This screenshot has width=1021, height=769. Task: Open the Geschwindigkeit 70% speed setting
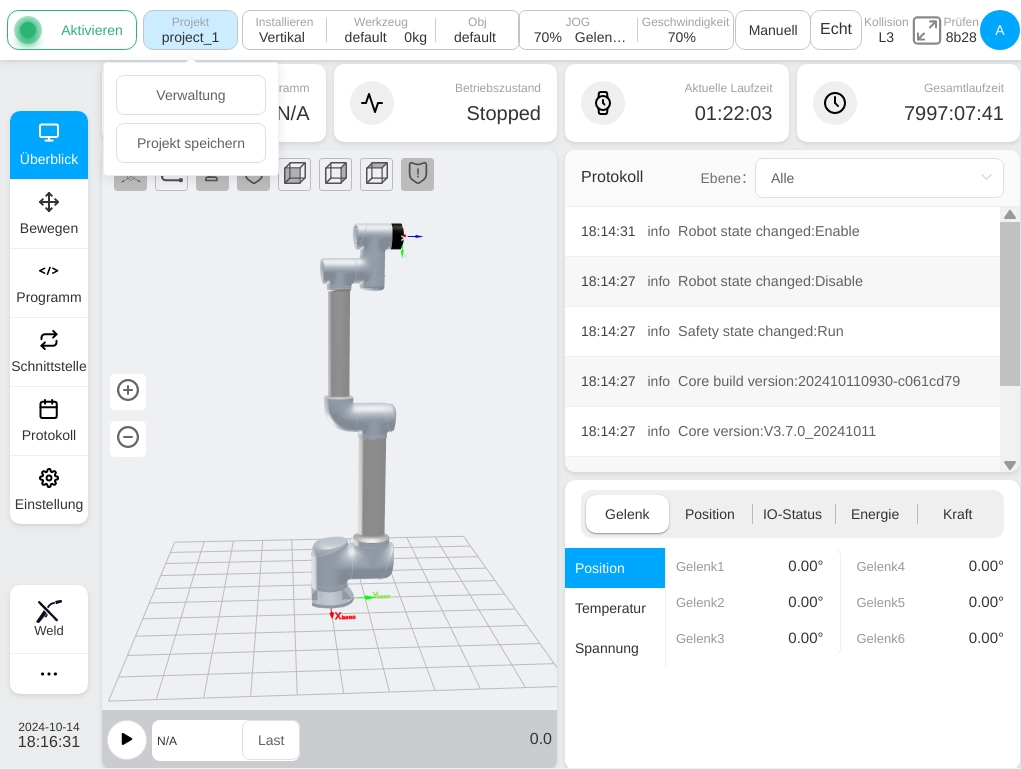pos(684,30)
